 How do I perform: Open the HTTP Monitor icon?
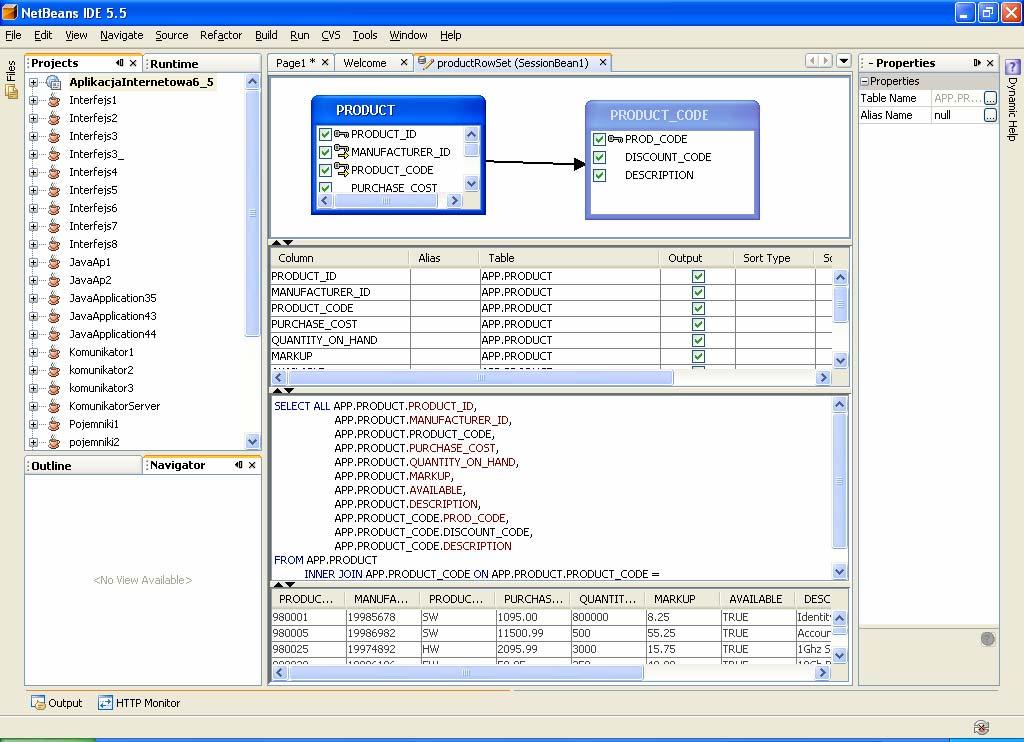[105, 703]
